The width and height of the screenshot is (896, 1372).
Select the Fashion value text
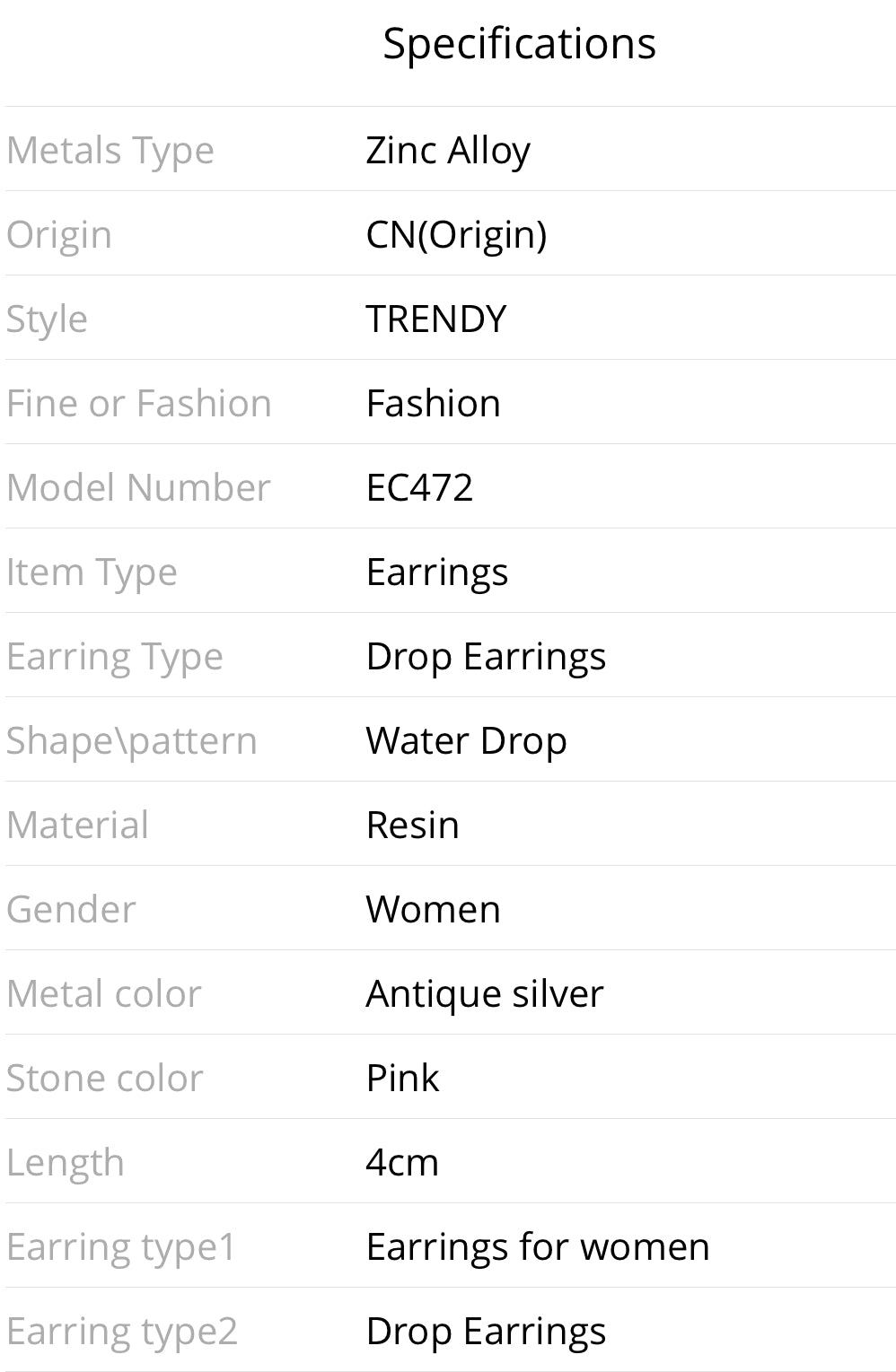433,403
